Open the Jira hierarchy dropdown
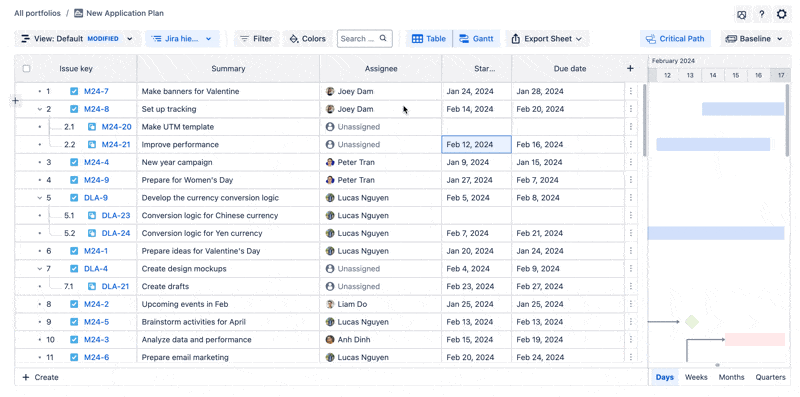 pyautogui.click(x=183, y=39)
